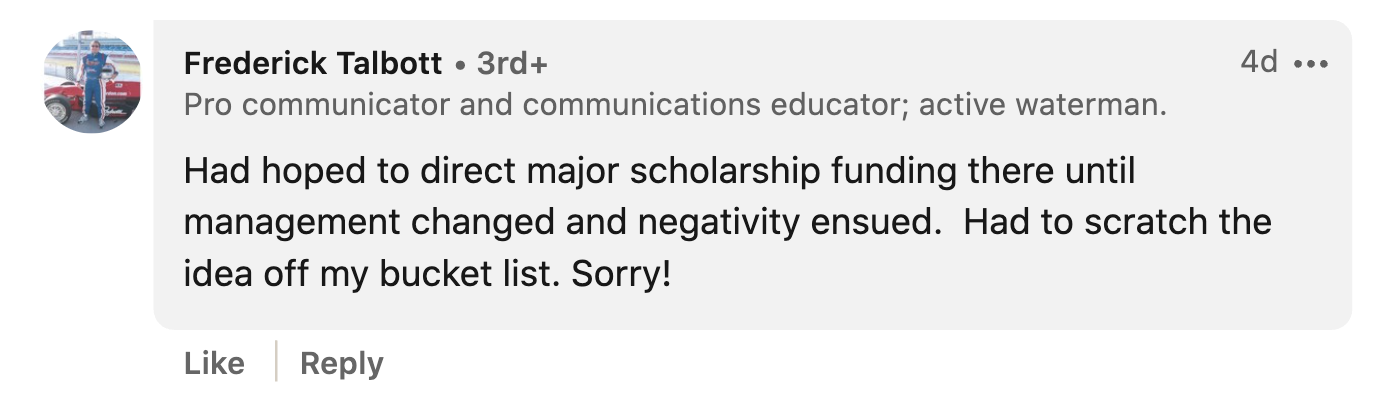Click Frederick Talbott's profile photo
Image resolution: width=1374 pixels, height=400 pixels.
(92, 84)
